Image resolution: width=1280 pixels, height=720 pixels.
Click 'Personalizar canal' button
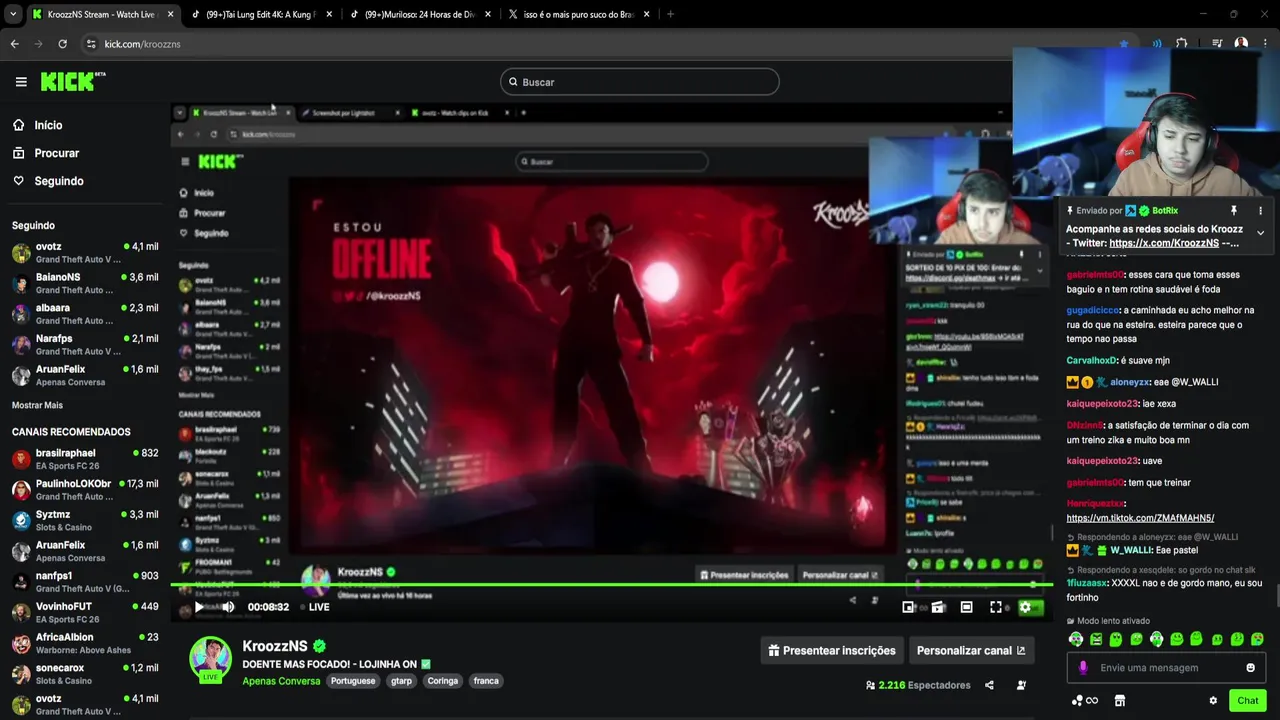971,650
